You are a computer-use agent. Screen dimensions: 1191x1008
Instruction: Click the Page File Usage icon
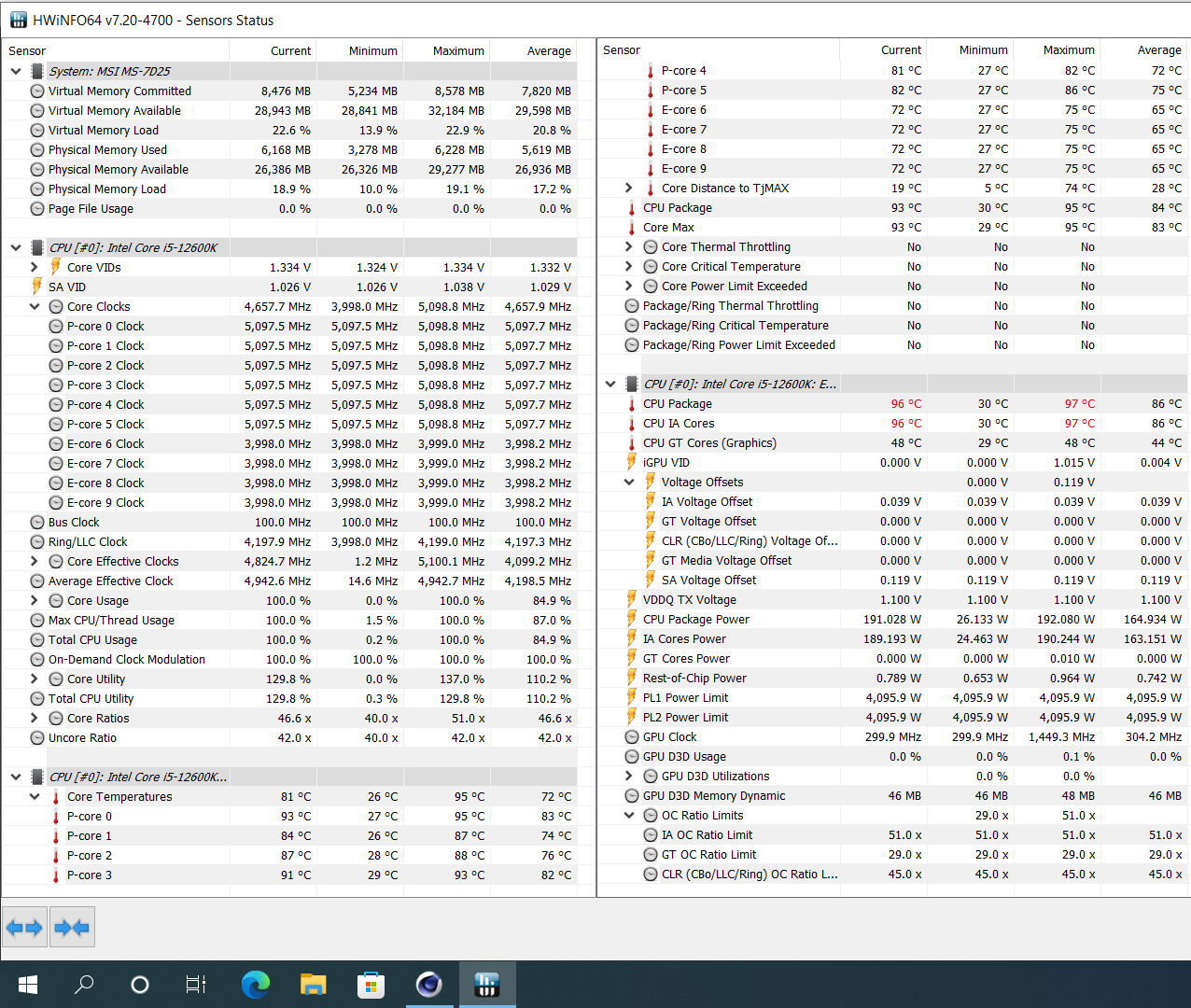click(37, 208)
